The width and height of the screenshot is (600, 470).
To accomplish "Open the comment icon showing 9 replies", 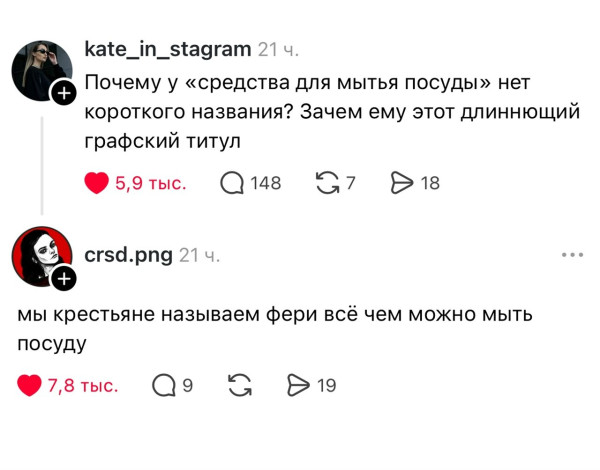I will click(163, 385).
